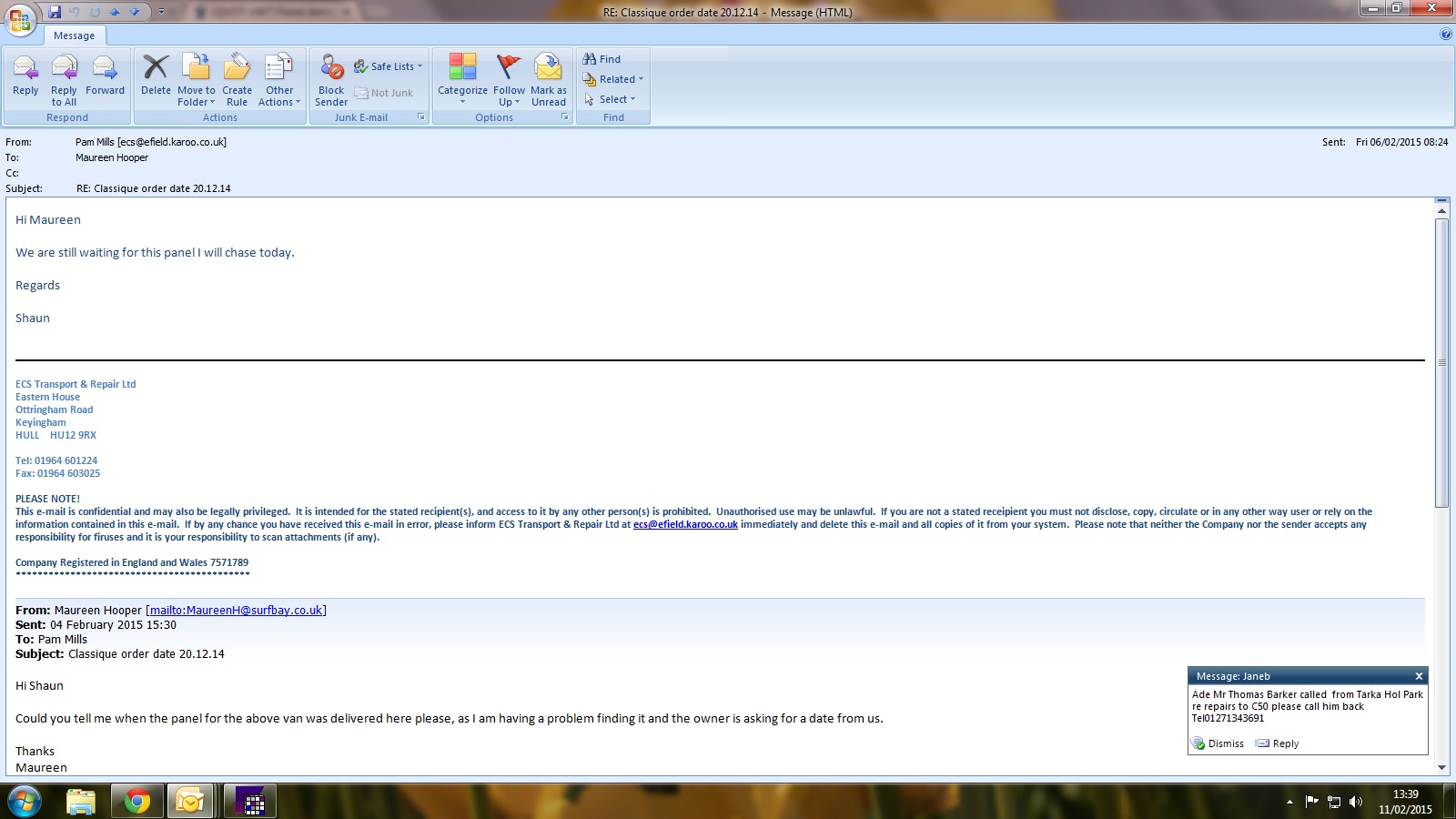Click the scroll down arrow of the message body

tap(1441, 767)
